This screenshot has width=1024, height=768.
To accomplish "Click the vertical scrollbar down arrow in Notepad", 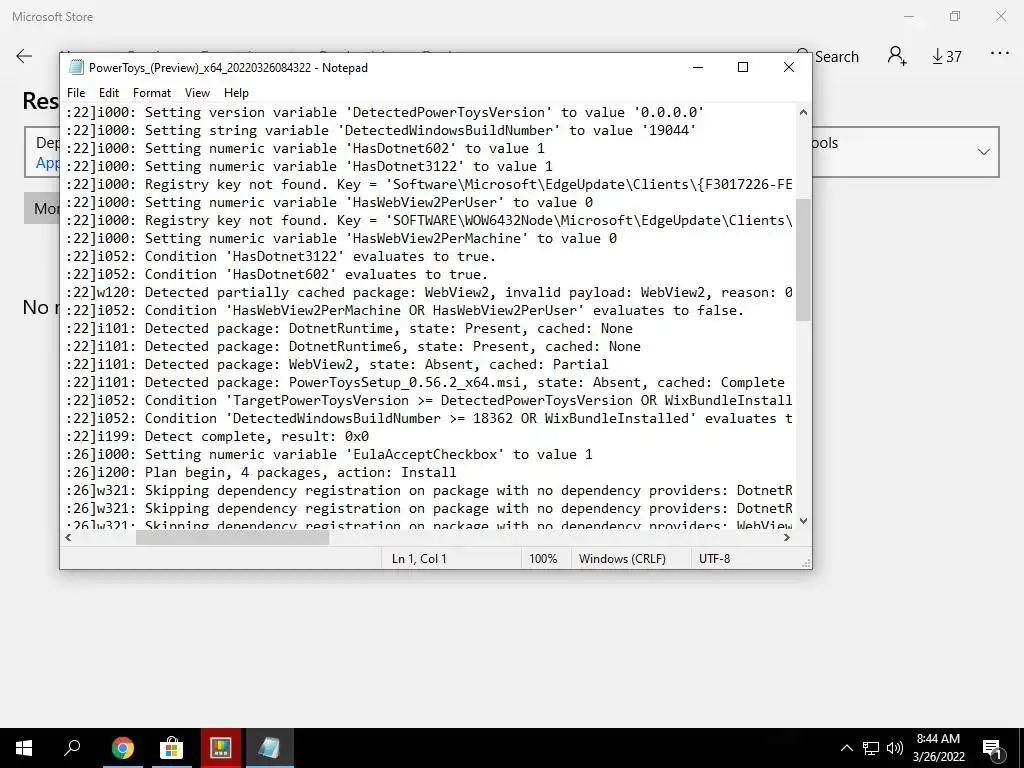I will point(803,521).
